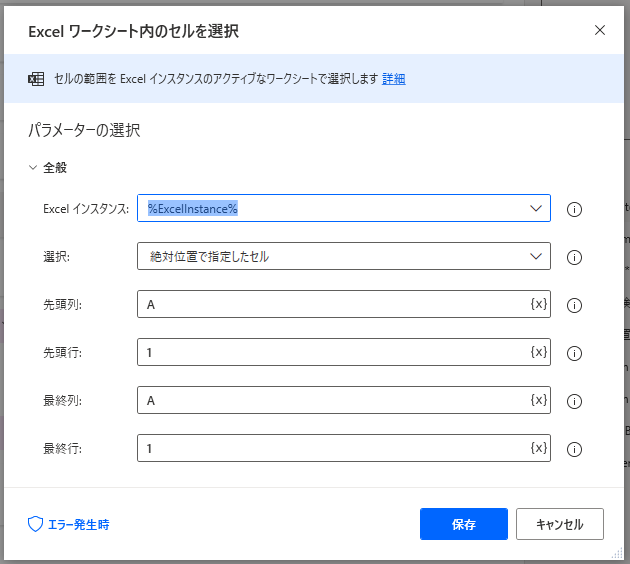630x564 pixels.
Task: Click info icon beside 選択 dropdown
Action: pyautogui.click(x=575, y=257)
